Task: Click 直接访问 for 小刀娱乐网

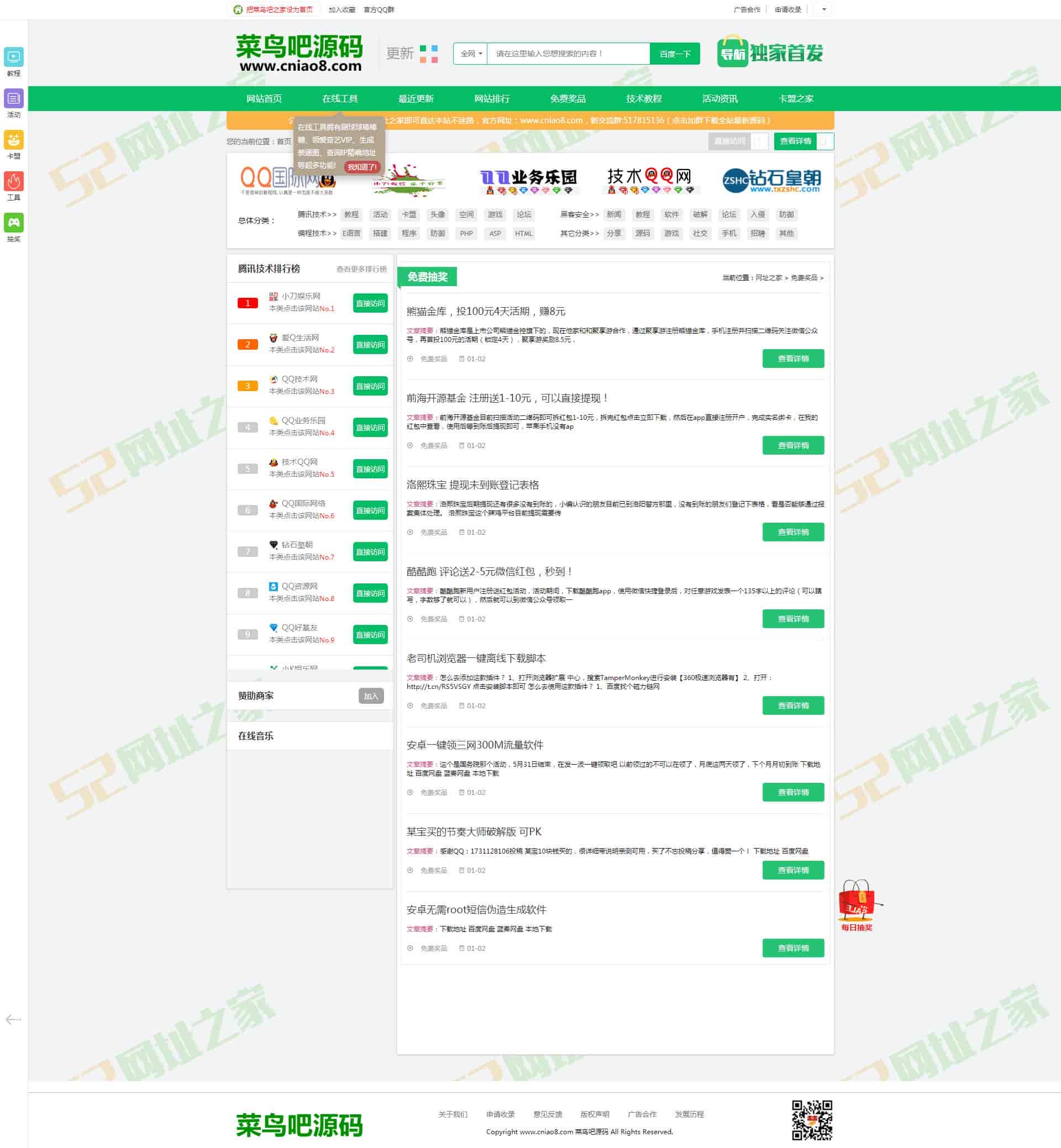Action: tap(370, 304)
